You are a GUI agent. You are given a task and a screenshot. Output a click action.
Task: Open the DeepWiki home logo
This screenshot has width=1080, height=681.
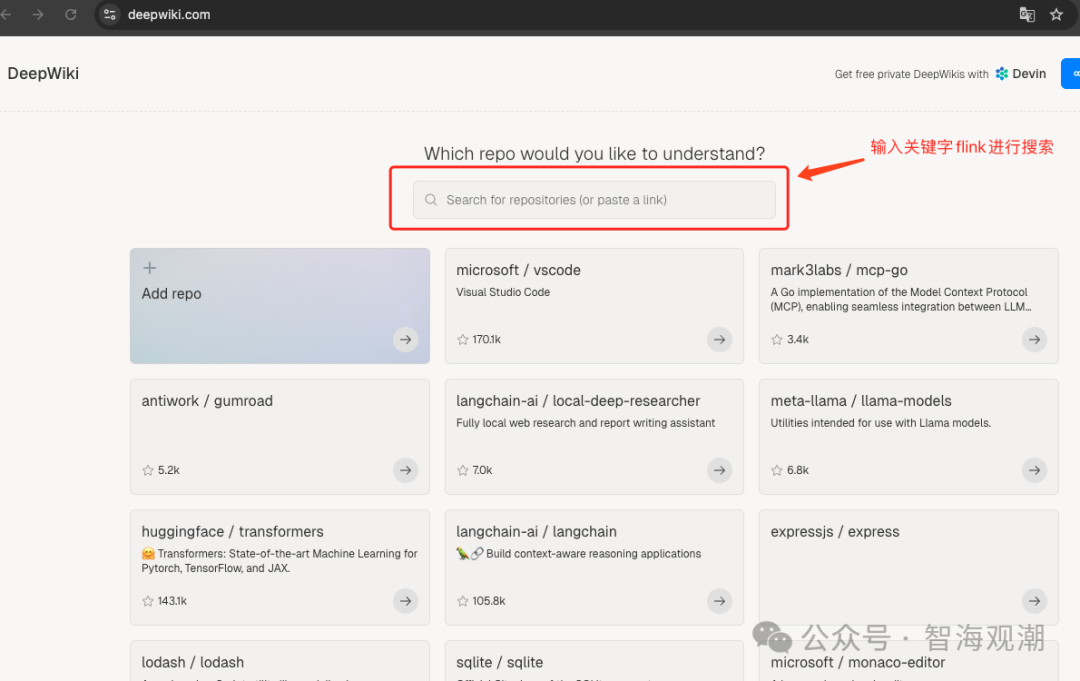pyautogui.click(x=43, y=74)
